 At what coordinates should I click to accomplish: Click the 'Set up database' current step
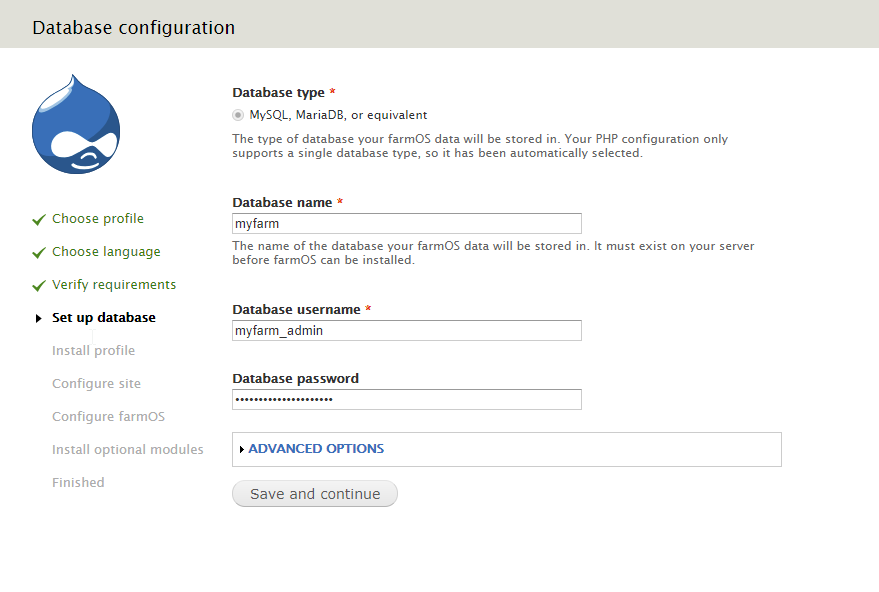pyautogui.click(x=104, y=318)
